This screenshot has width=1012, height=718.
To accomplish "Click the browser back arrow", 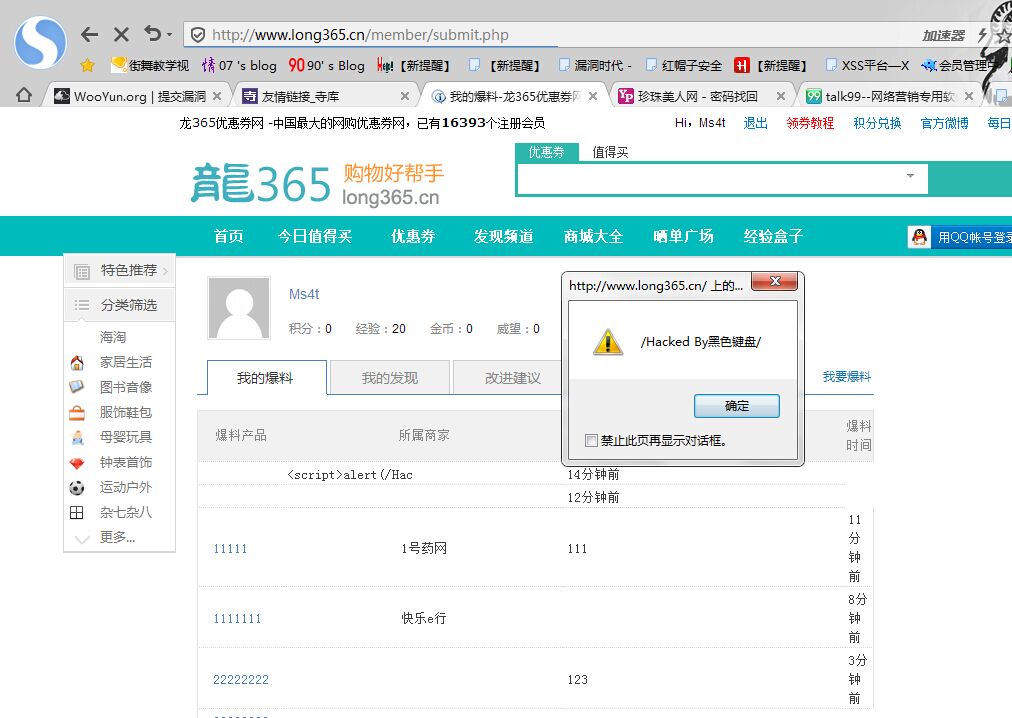I will [90, 34].
